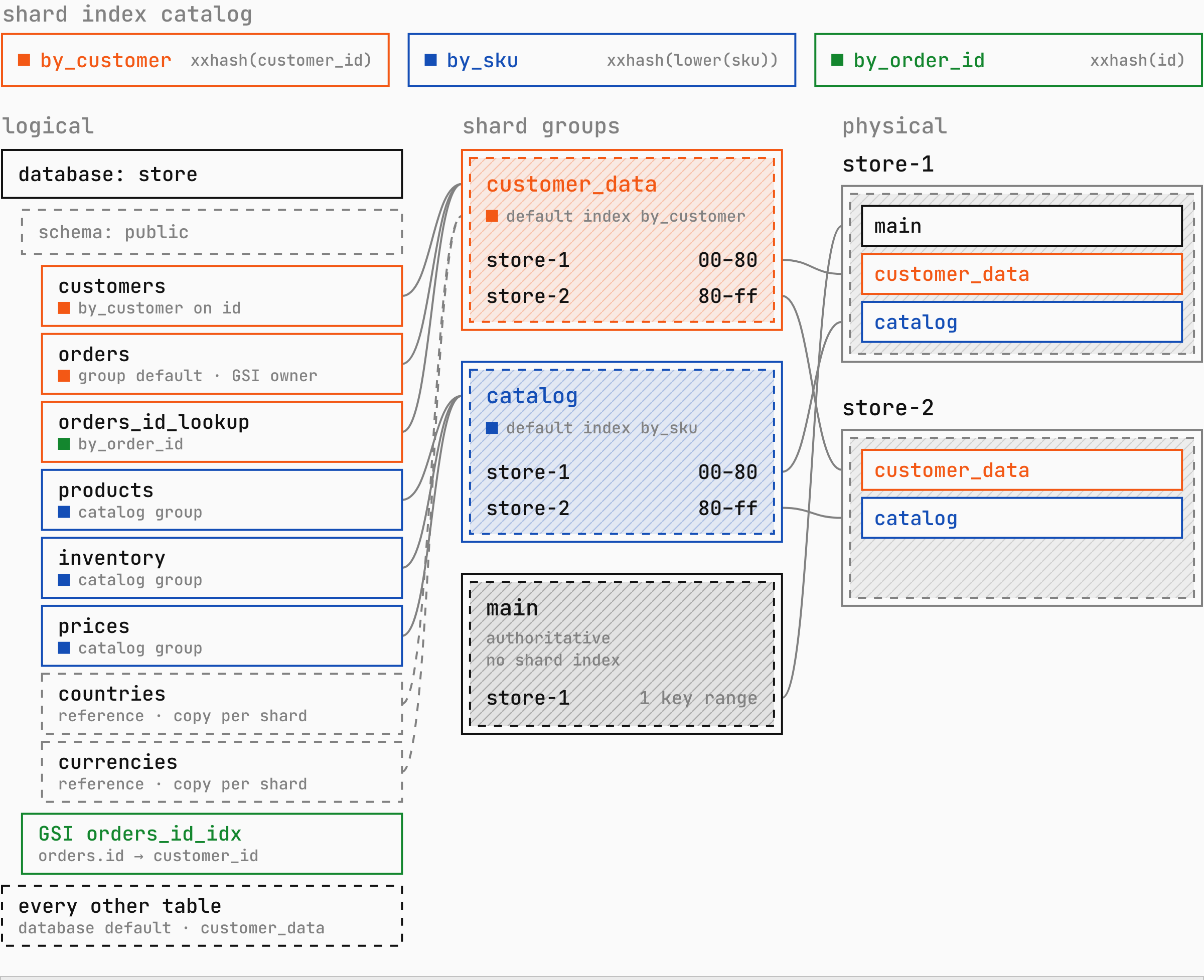Click the orange square beside by_customer legend
This screenshot has width=1204, height=980.
[24, 60]
